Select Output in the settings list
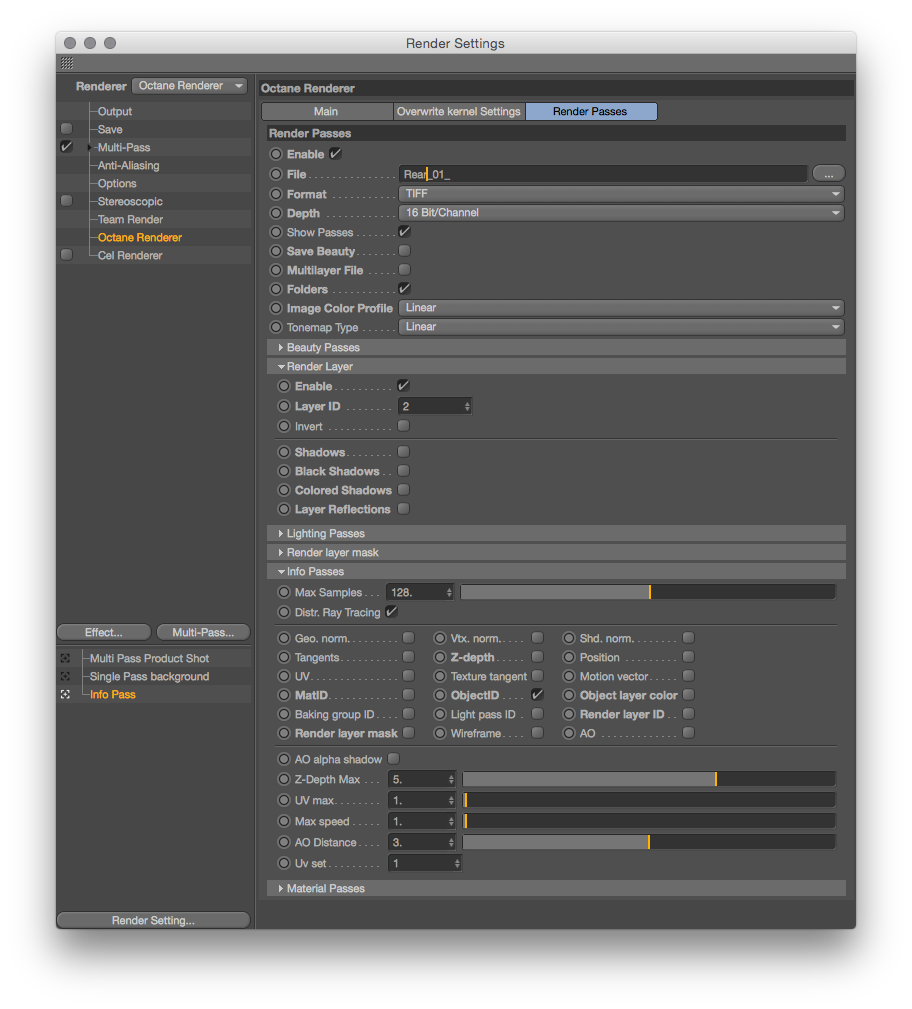912x1009 pixels. click(x=115, y=111)
